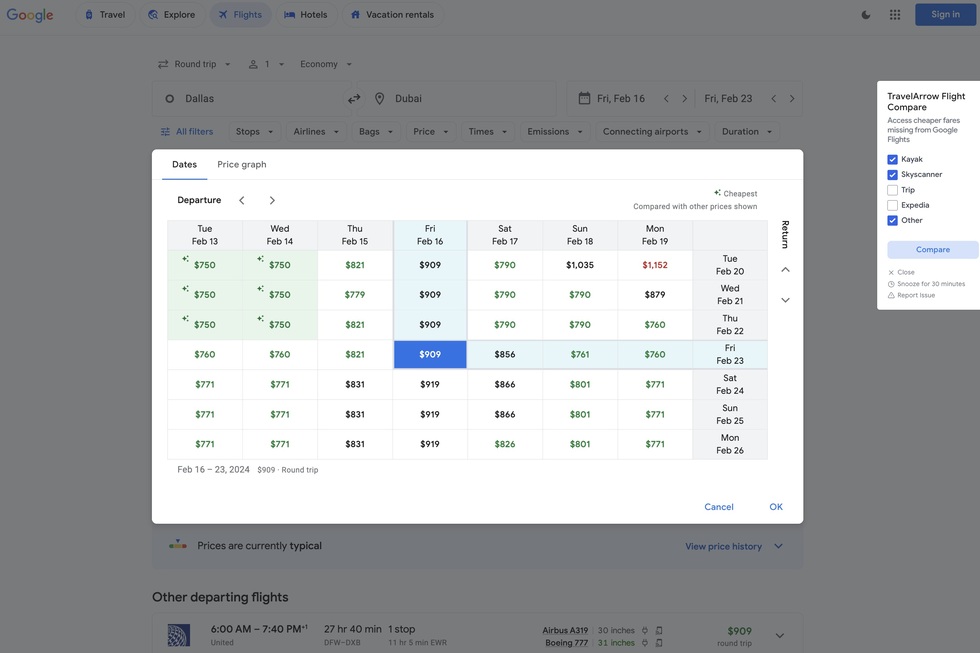
Task: Select the highlighted $909 Feb 16–23 cell
Action: click(430, 354)
